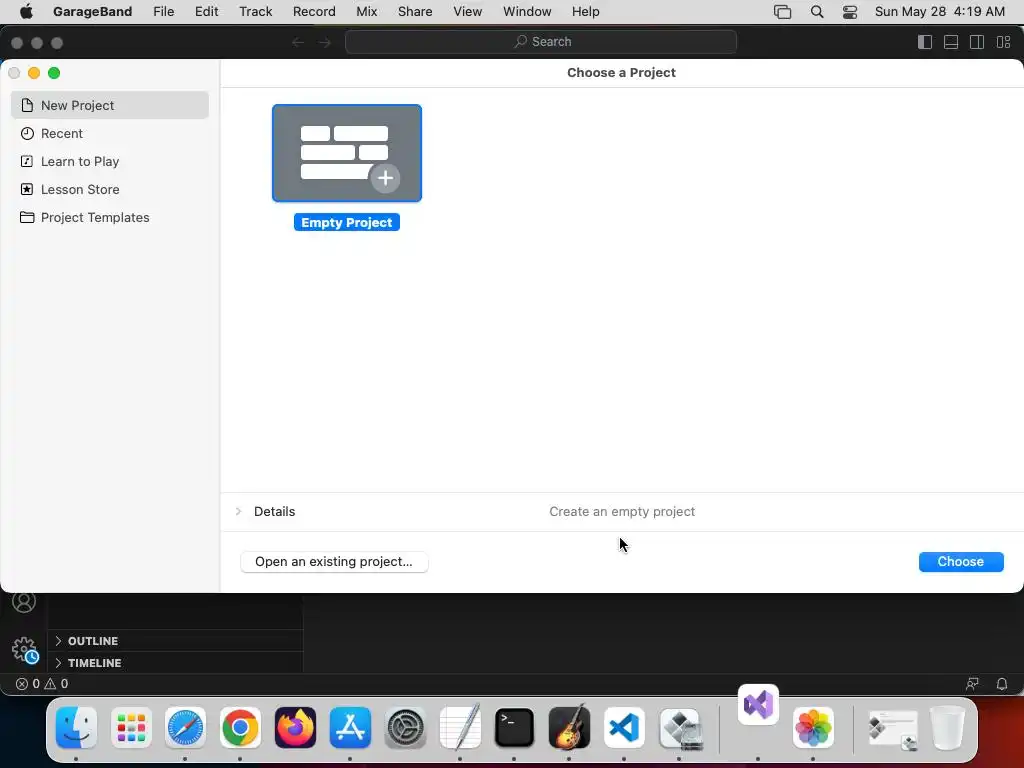Click the Project Templates folder icon
Viewport: 1024px width, 768px height.
tap(27, 217)
